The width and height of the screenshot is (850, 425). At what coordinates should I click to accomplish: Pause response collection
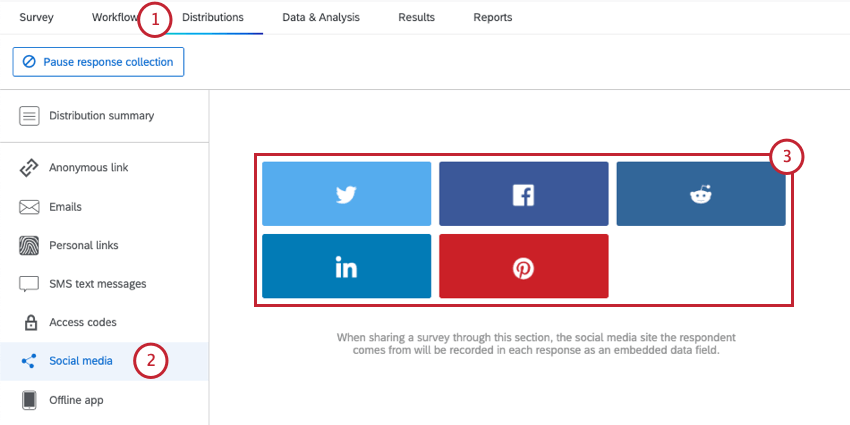click(98, 62)
